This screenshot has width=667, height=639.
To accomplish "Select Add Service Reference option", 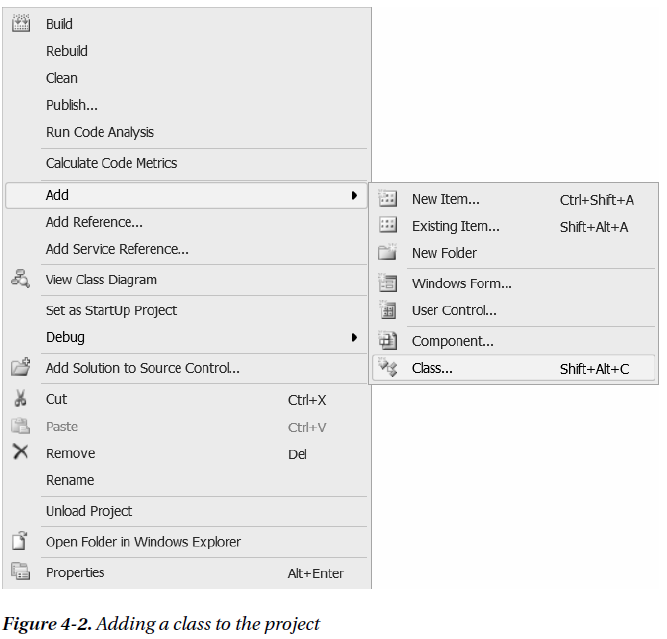I will coord(117,249).
